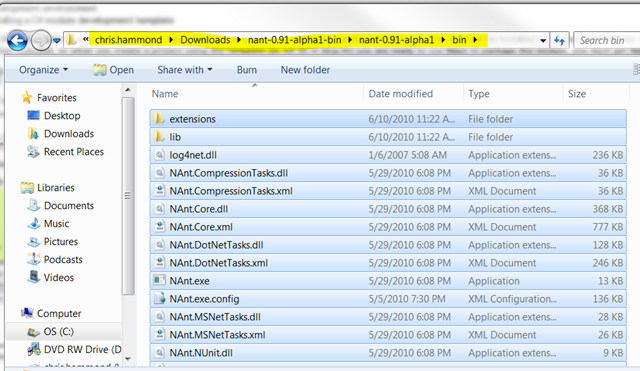Expand arrow after bin breadcrumb
This screenshot has height=371, width=640.
[475, 40]
